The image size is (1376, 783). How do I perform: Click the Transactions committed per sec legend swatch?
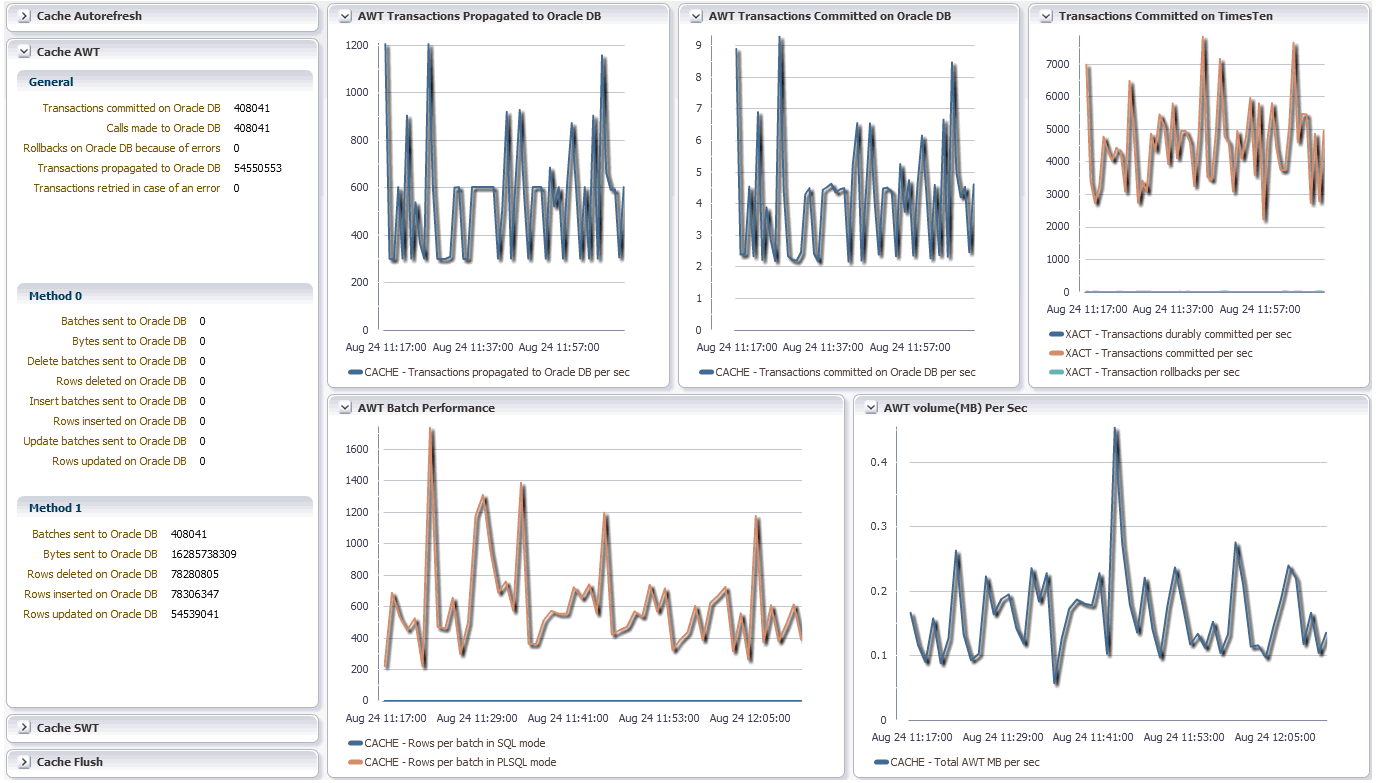click(x=1055, y=353)
